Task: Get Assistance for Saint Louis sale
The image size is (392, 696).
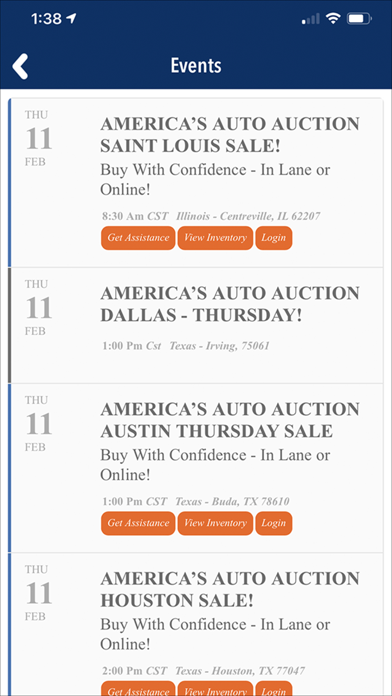Action: (138, 238)
